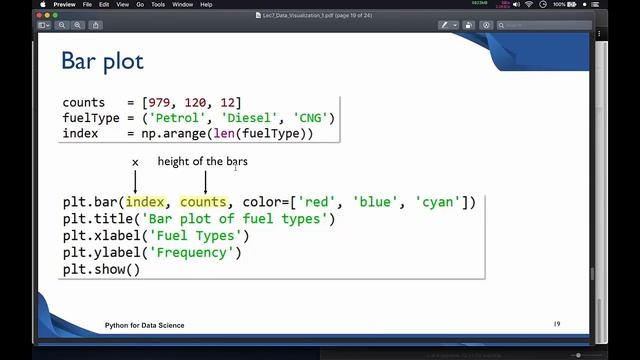This screenshot has width=640, height=360.
Task: Click the zoom slider at bottom right
Action: 578,356
